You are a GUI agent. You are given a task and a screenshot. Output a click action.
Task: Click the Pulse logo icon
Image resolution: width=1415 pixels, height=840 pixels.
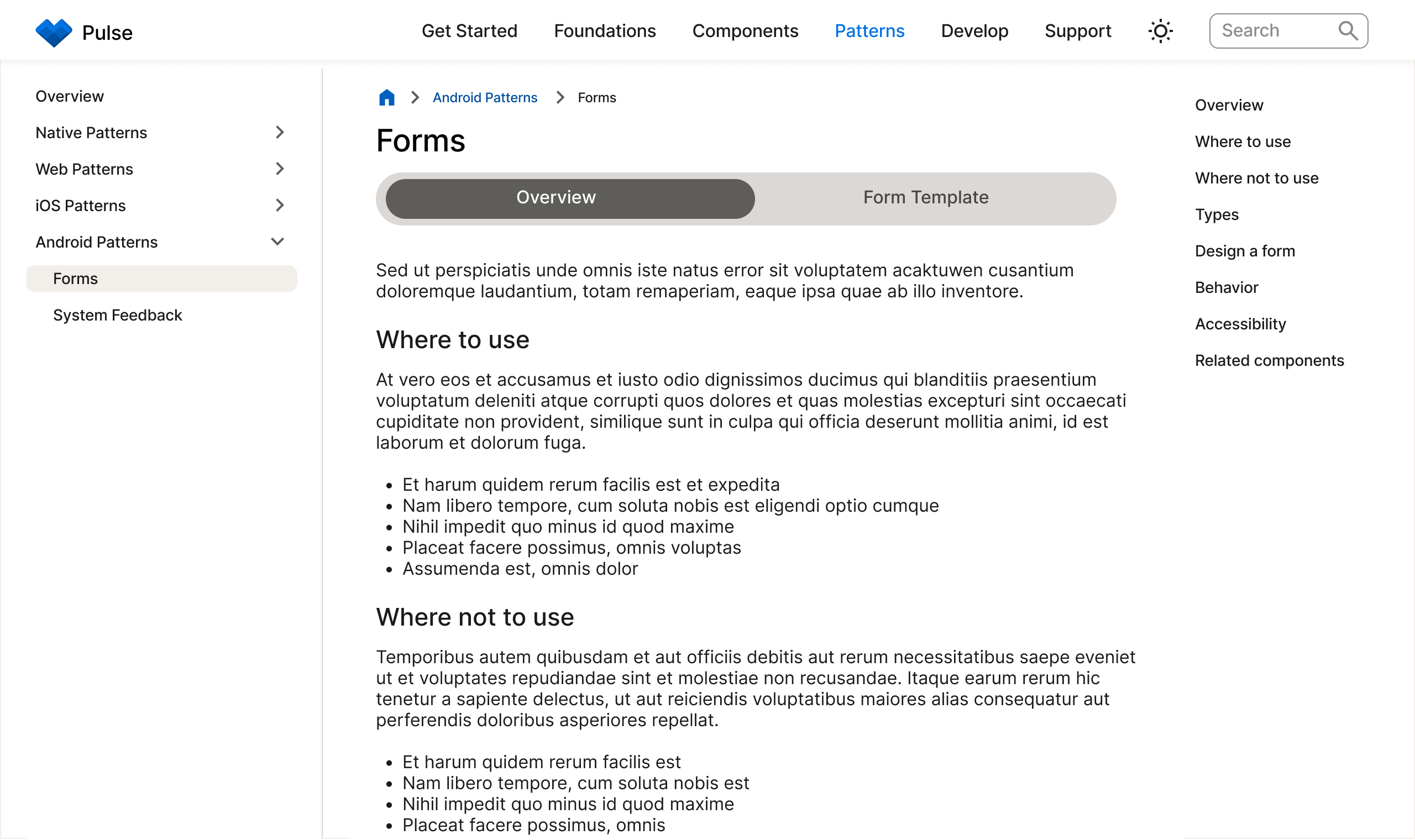point(54,32)
